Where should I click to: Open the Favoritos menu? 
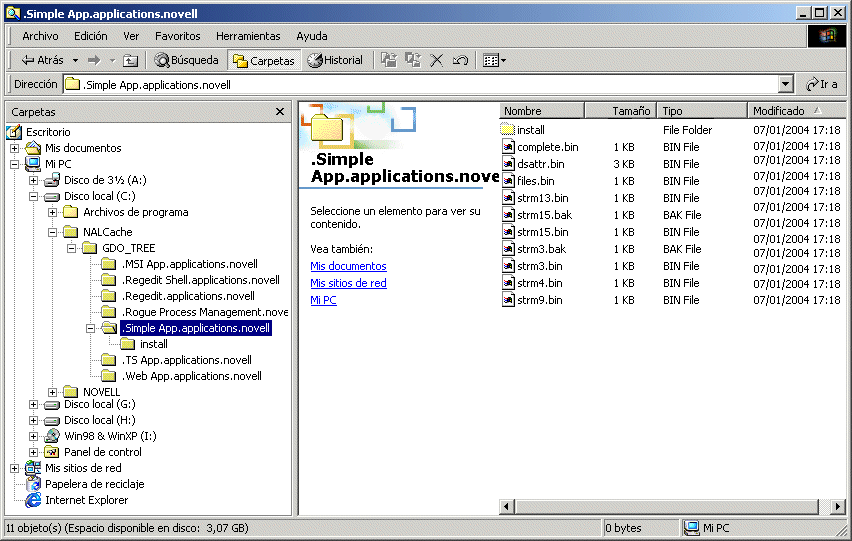pyautogui.click(x=177, y=36)
